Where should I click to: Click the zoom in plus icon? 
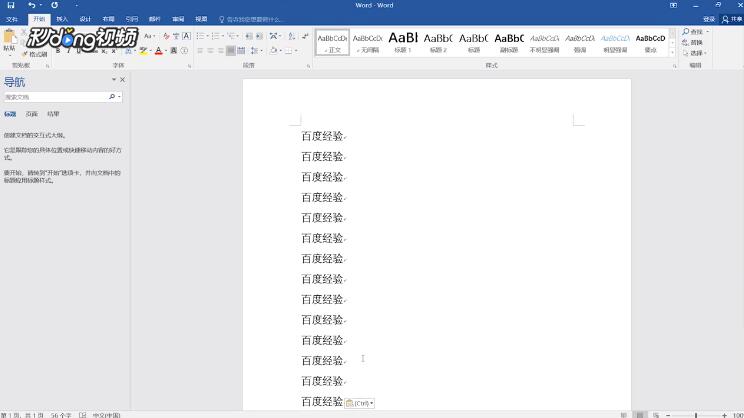pyautogui.click(x=724, y=415)
